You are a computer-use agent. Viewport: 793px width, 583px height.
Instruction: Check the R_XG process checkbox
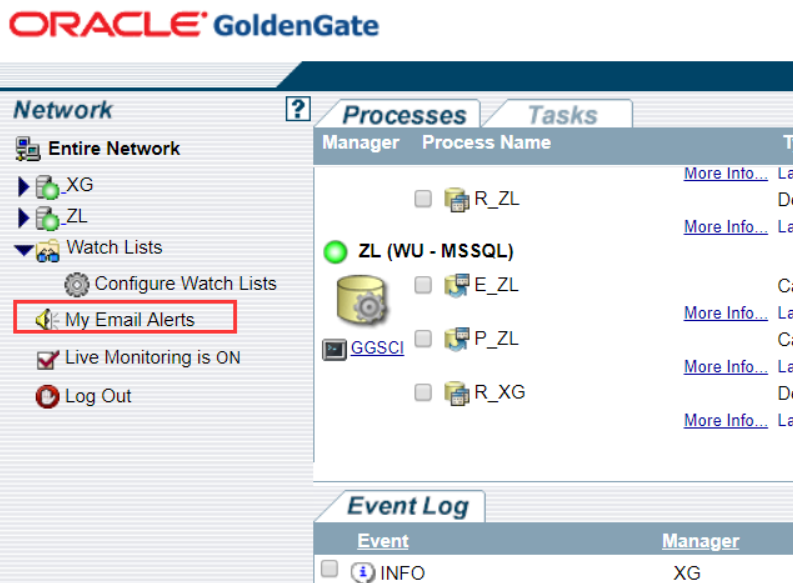click(x=423, y=392)
